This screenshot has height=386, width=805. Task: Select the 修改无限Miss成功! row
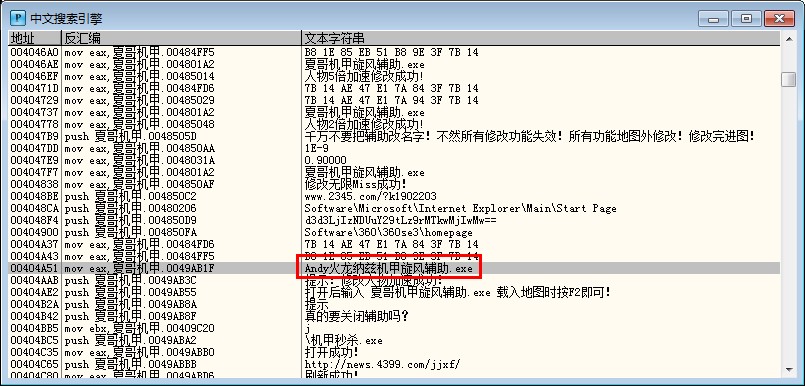[x=394, y=184]
